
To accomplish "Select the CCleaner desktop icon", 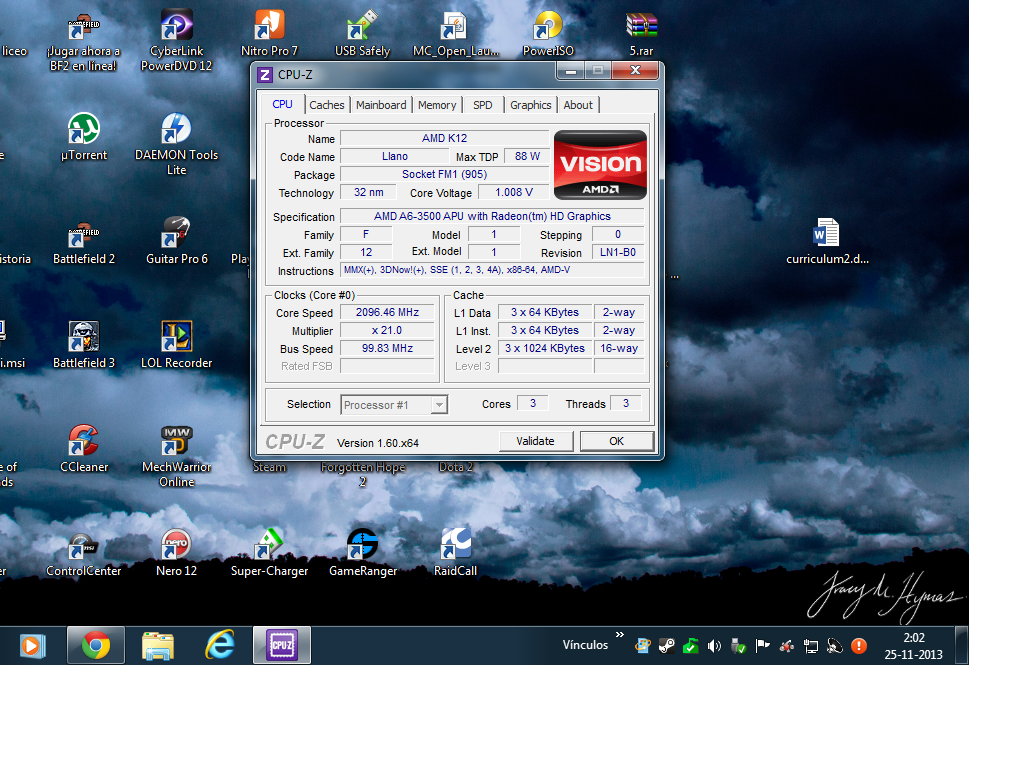I will click(x=84, y=449).
